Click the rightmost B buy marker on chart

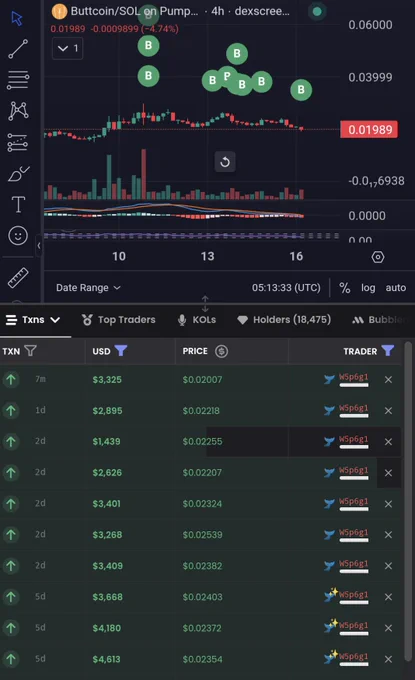coord(301,90)
